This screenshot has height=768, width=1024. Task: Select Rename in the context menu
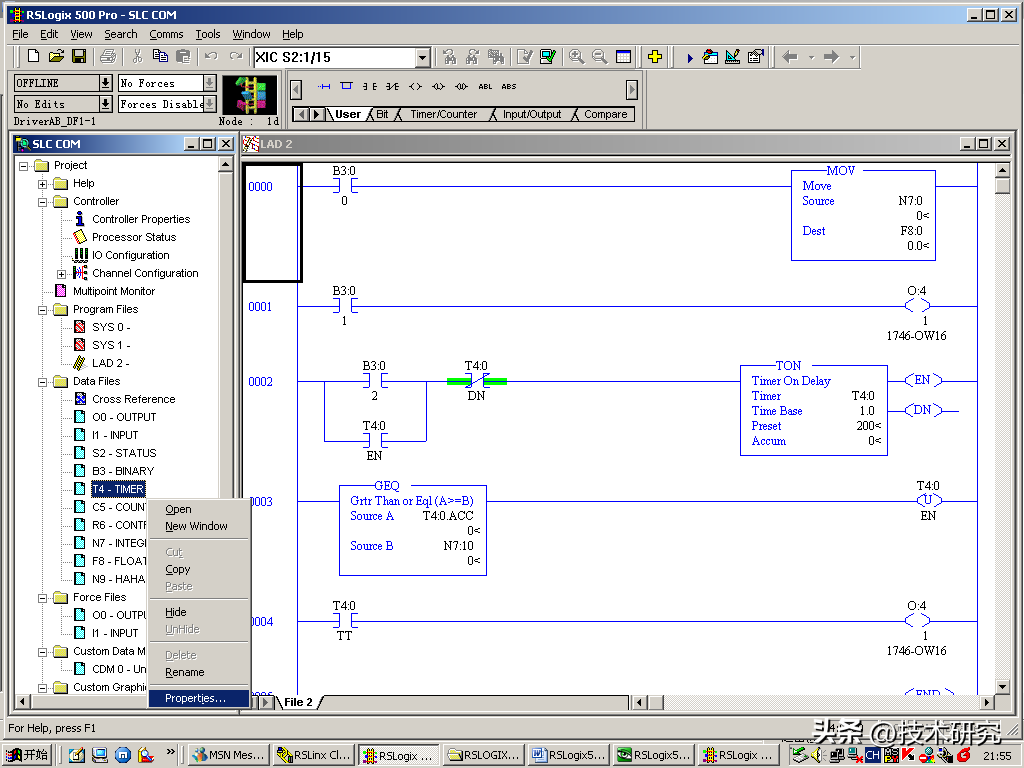(x=184, y=673)
